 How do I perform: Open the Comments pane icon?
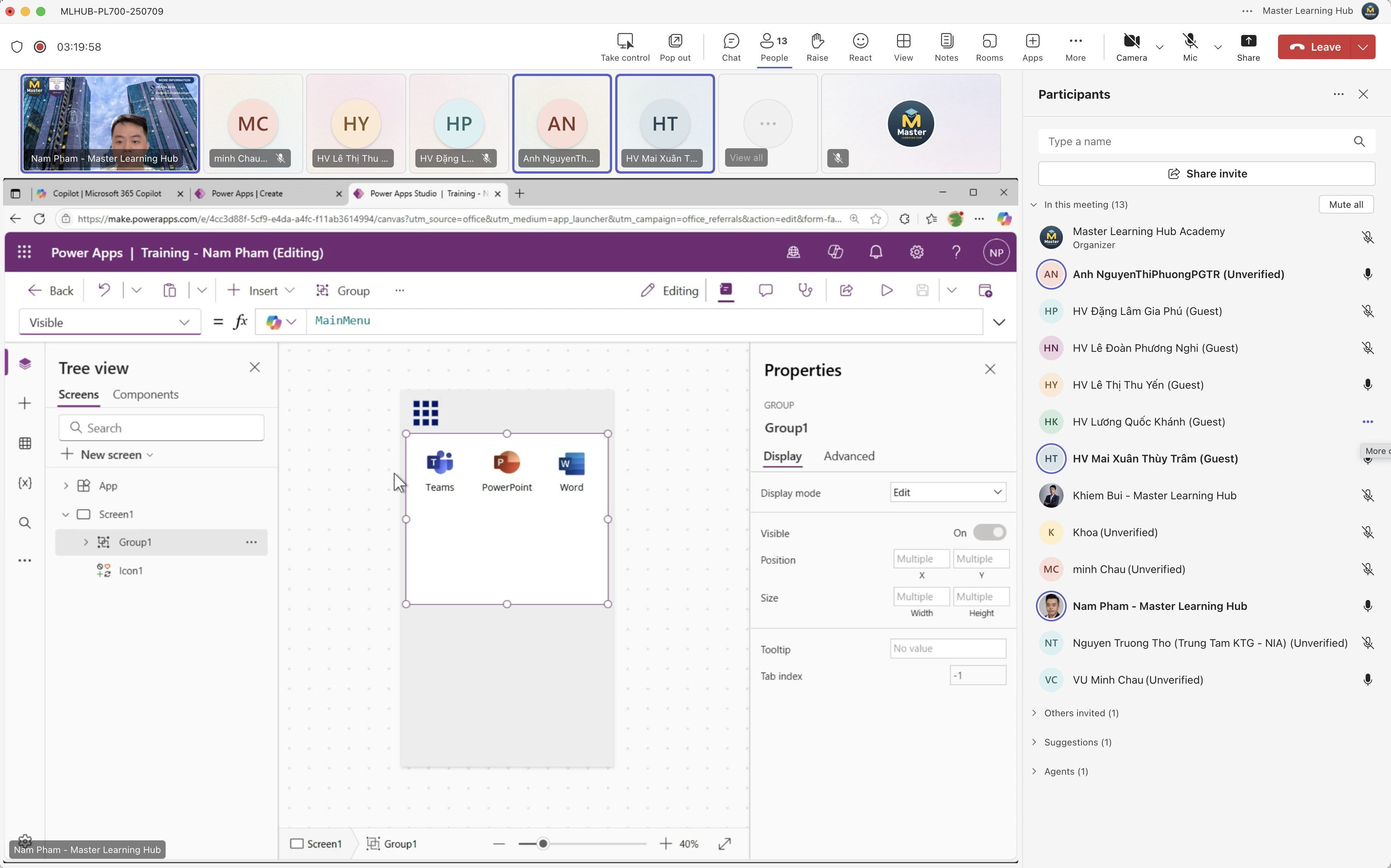point(765,290)
